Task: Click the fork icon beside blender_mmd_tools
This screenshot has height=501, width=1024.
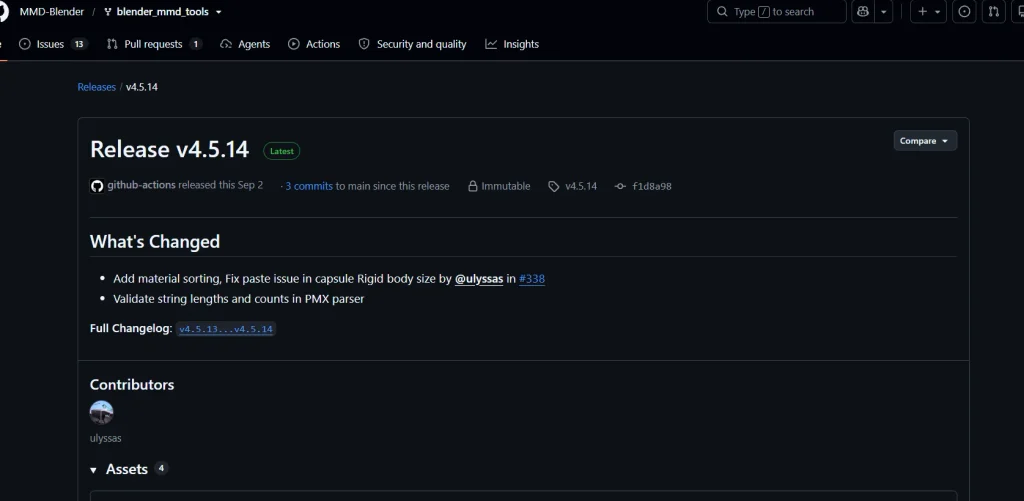Action: (x=108, y=12)
